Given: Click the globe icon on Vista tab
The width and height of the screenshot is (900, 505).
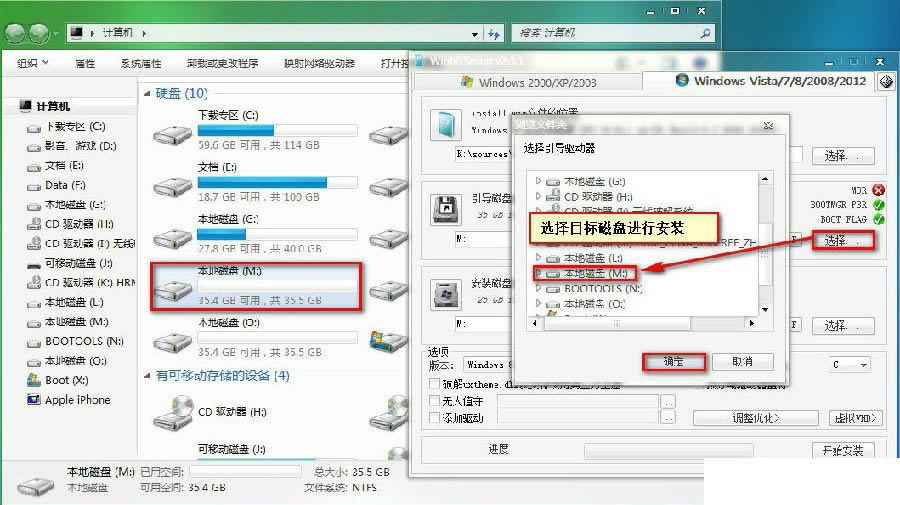Looking at the screenshot, I should tap(682, 80).
